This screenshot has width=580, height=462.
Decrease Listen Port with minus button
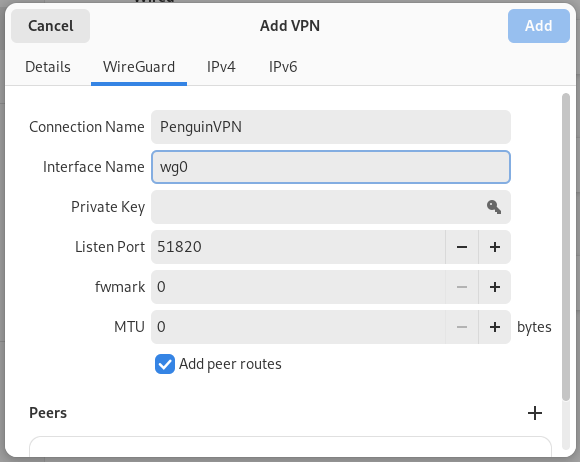[x=462, y=247]
